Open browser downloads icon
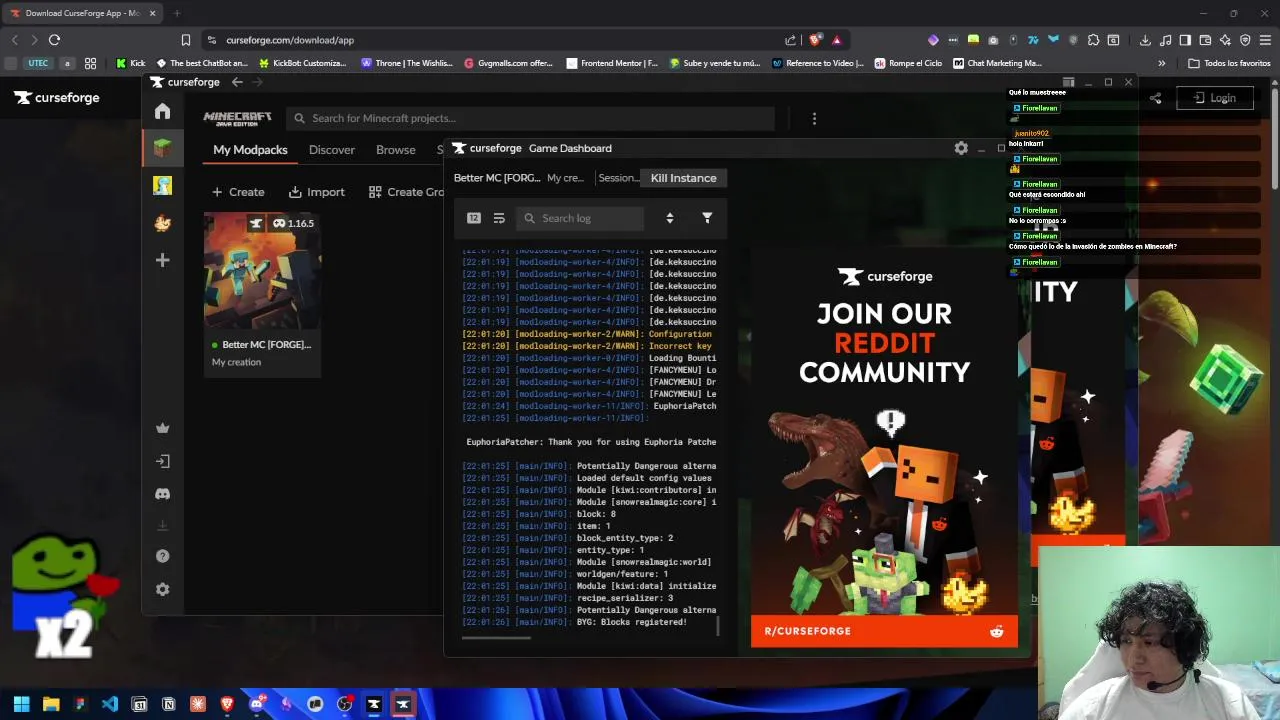Screen dimensions: 1280x720 (x=1145, y=40)
